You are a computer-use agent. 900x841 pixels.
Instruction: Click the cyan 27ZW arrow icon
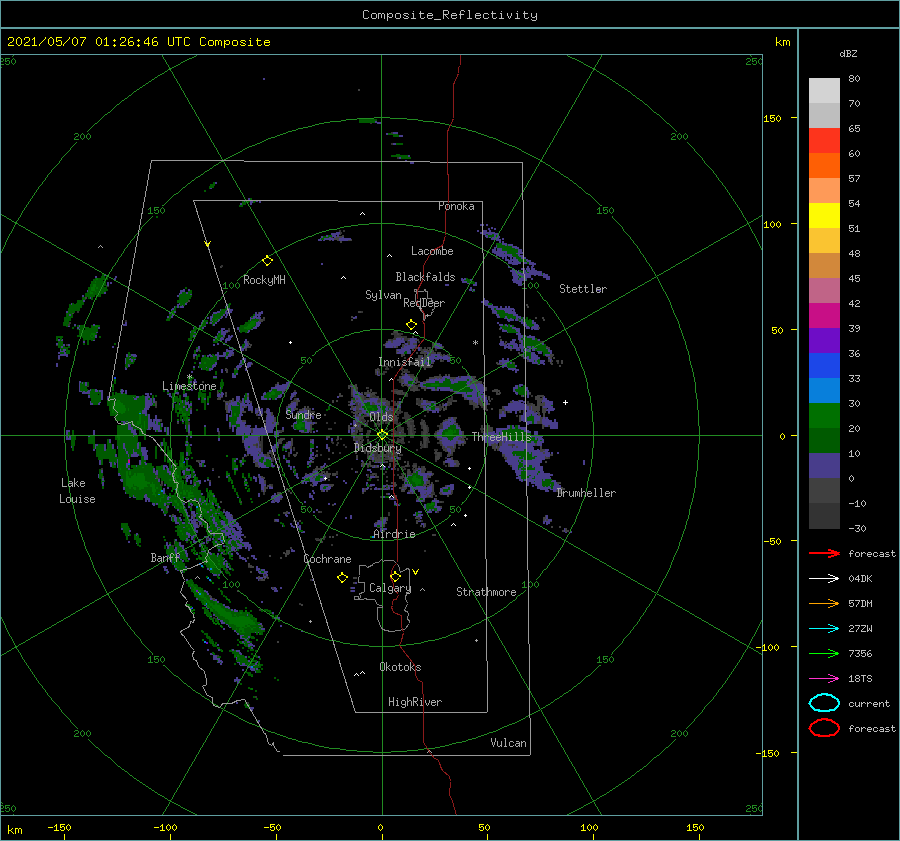(824, 629)
